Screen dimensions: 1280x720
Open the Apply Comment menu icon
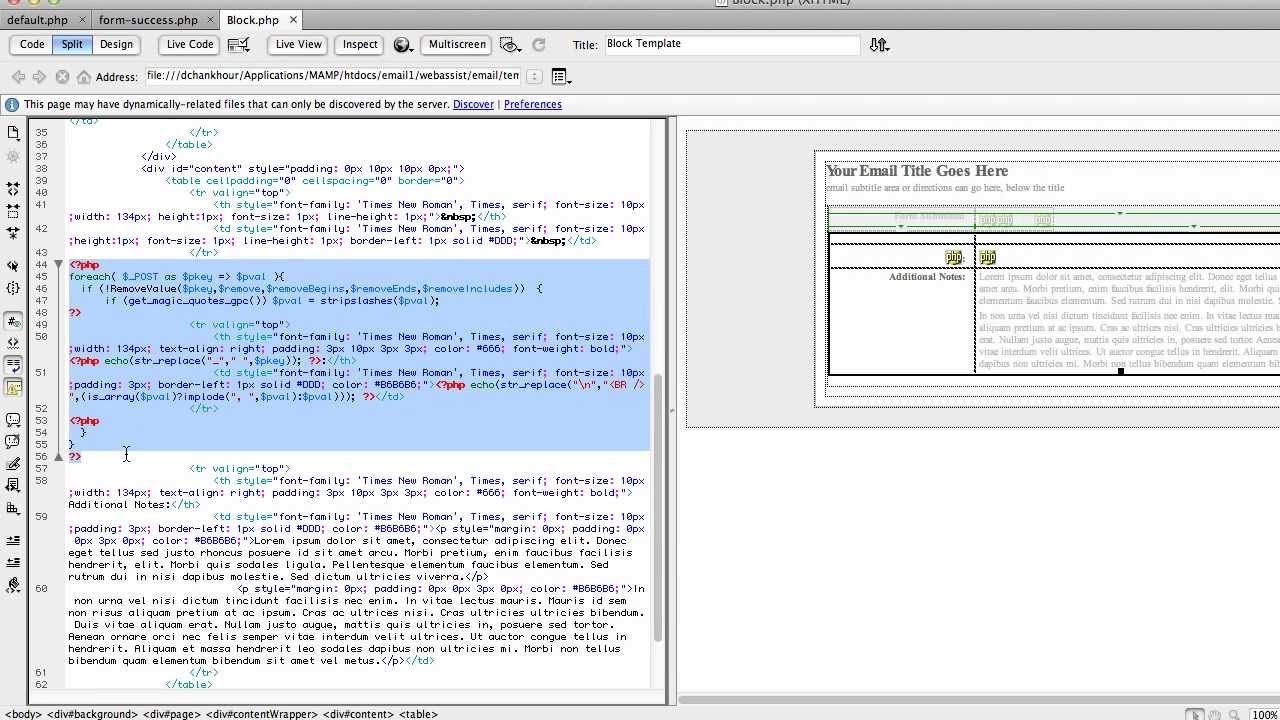[13, 420]
